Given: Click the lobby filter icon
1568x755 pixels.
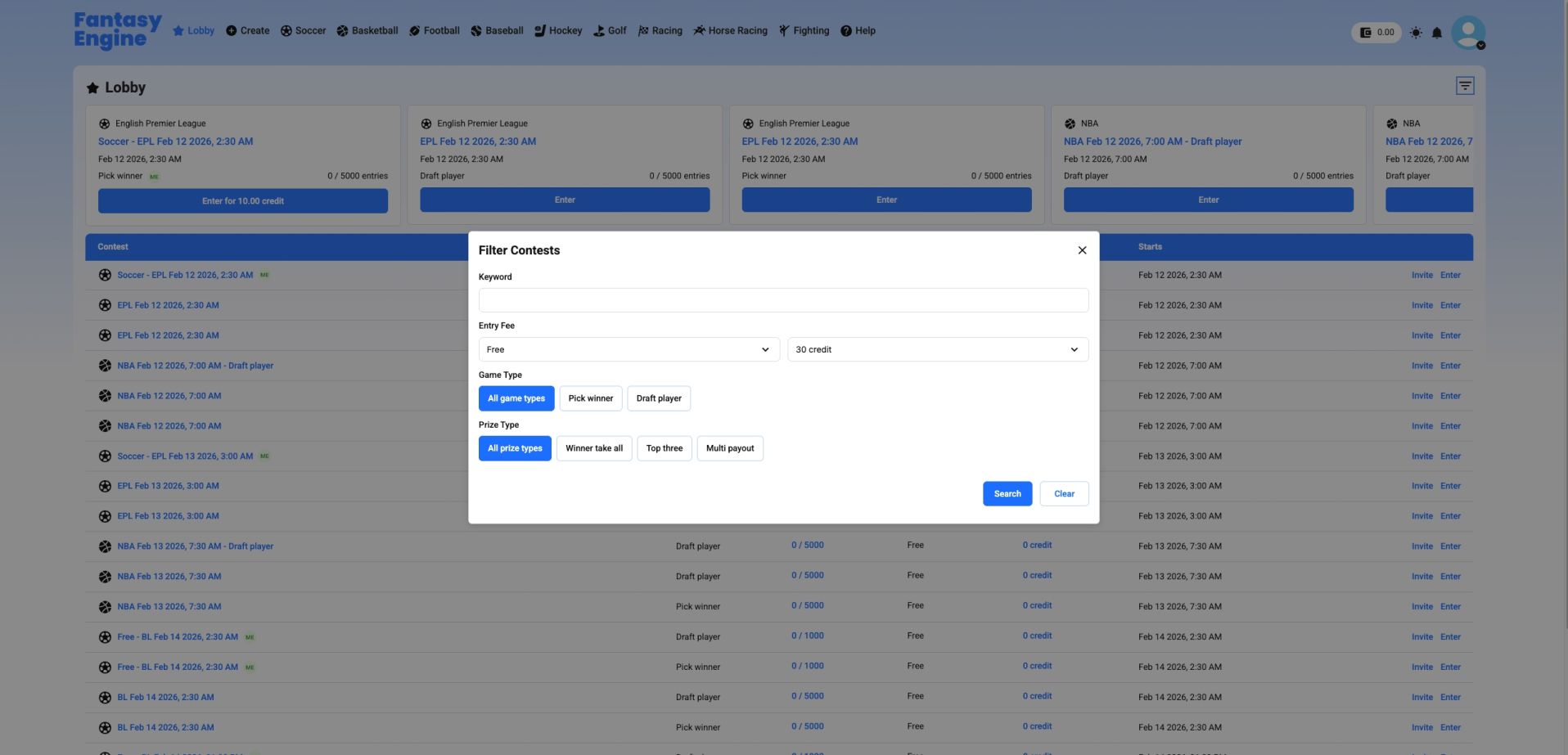Looking at the screenshot, I should pos(1465,85).
